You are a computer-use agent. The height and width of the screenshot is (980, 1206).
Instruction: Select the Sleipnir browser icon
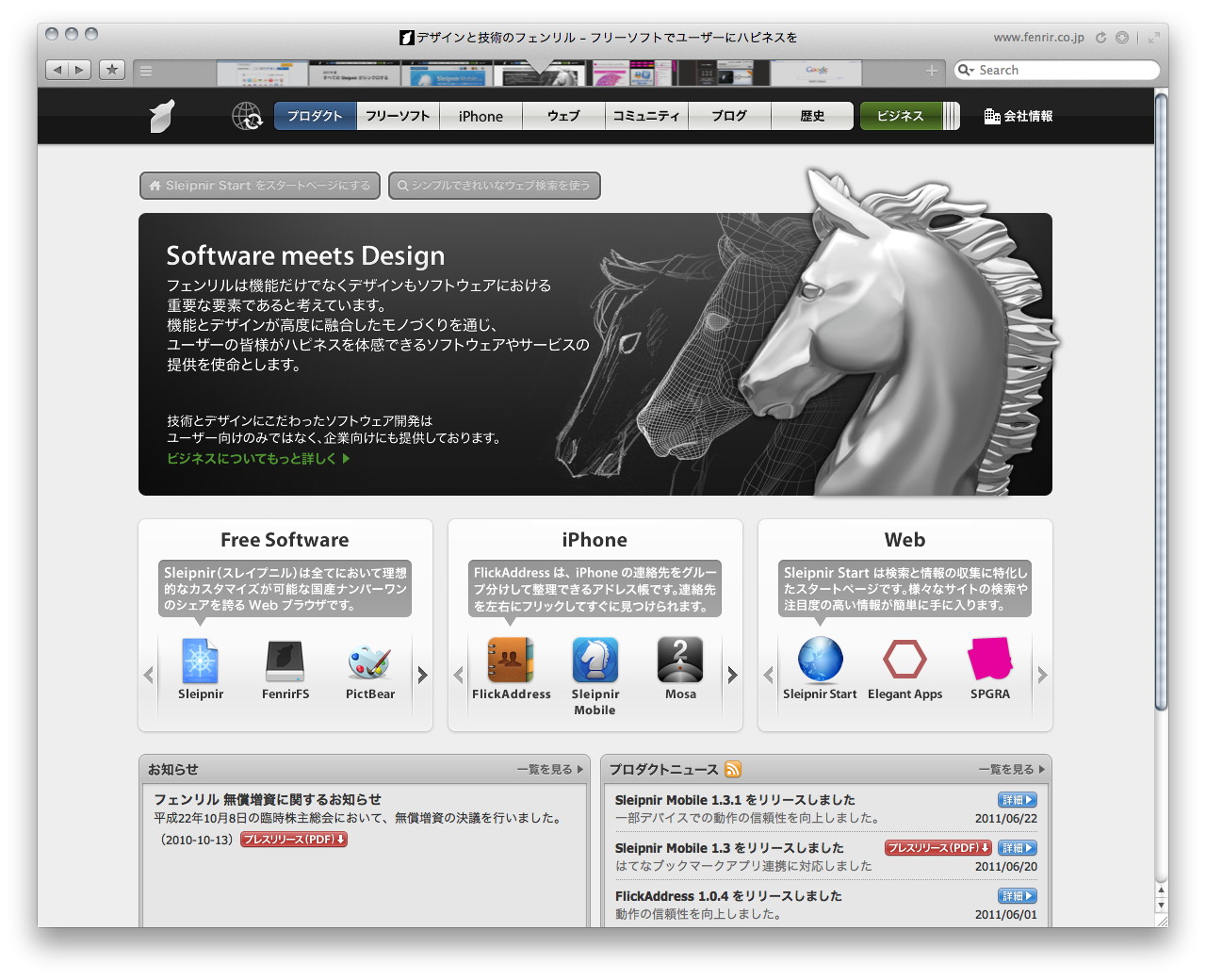coord(200,661)
